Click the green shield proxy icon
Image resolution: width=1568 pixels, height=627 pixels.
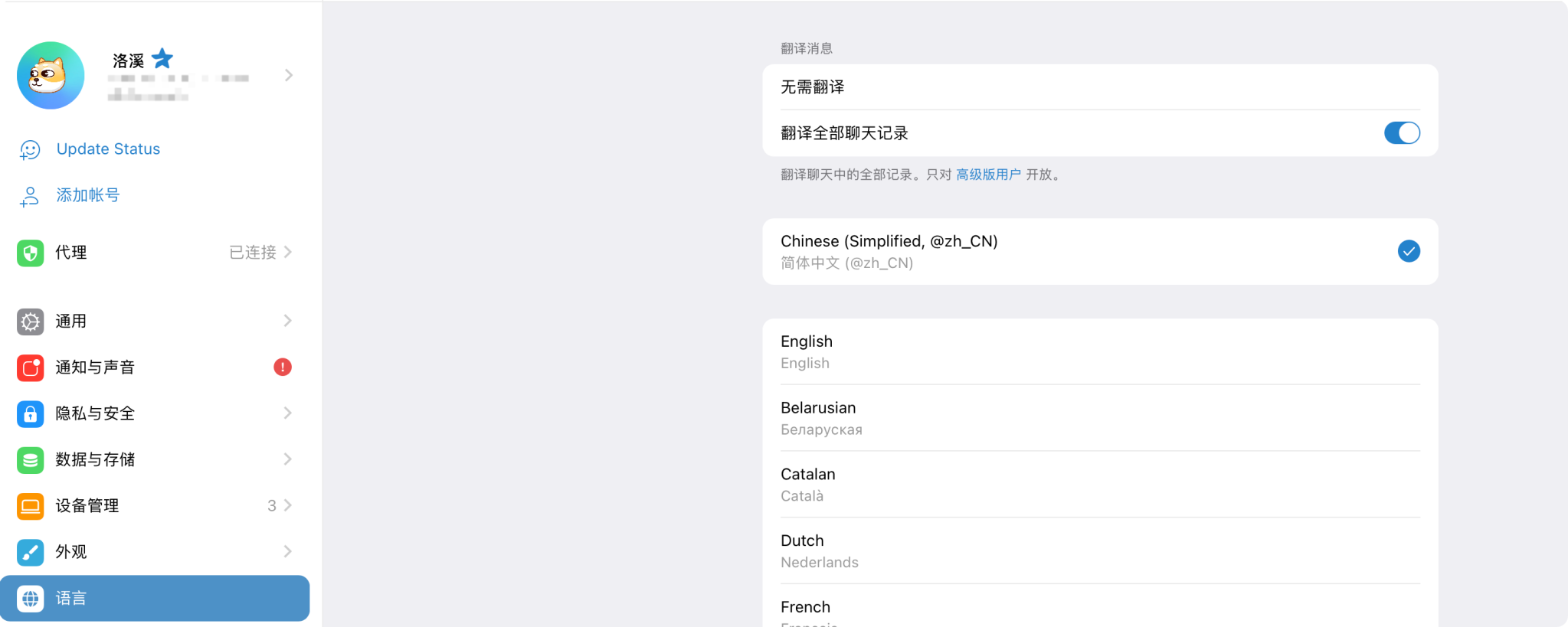coord(31,253)
